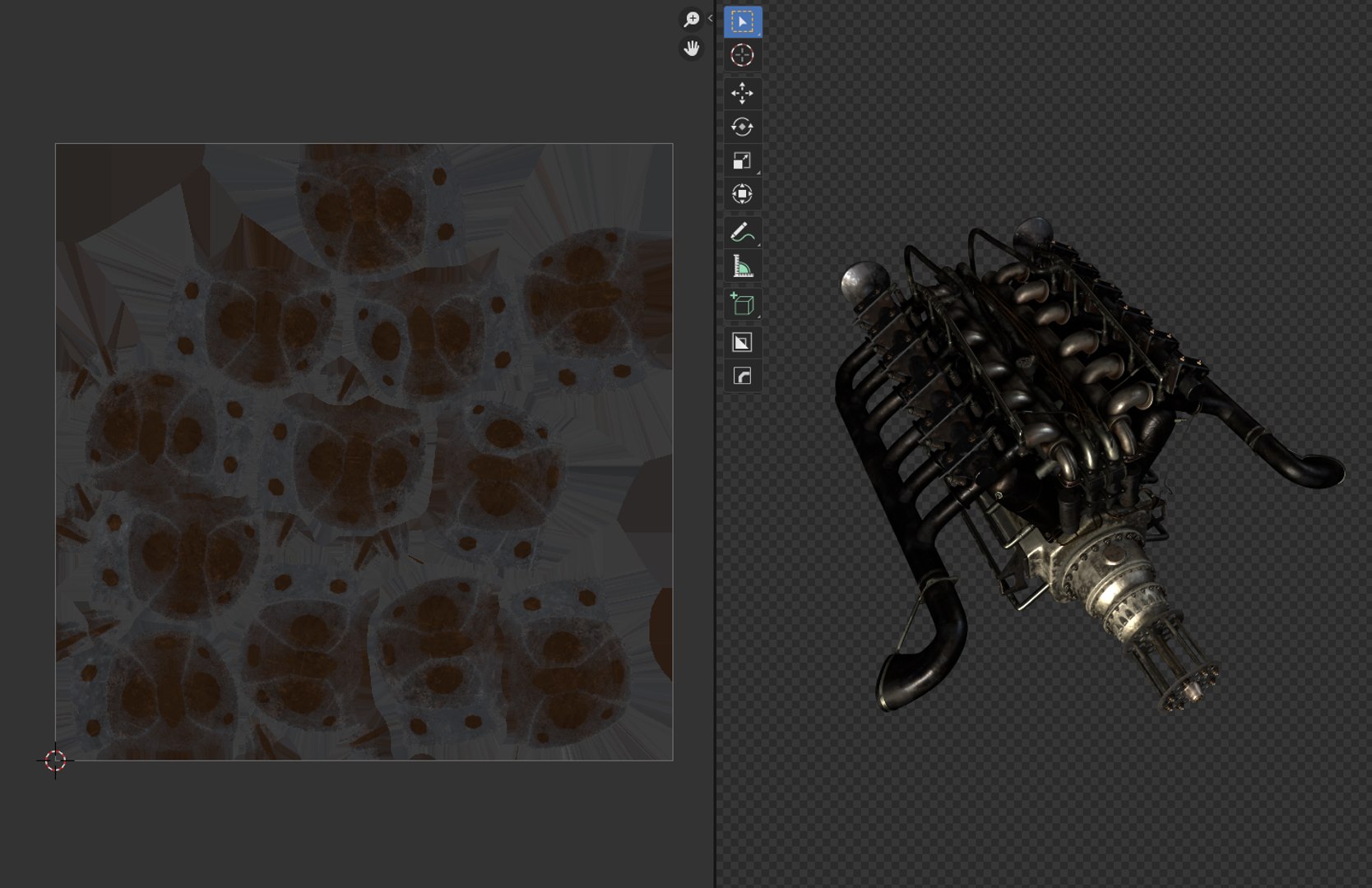Pick the Rotate tool
The height and width of the screenshot is (888, 1372).
pos(742,127)
